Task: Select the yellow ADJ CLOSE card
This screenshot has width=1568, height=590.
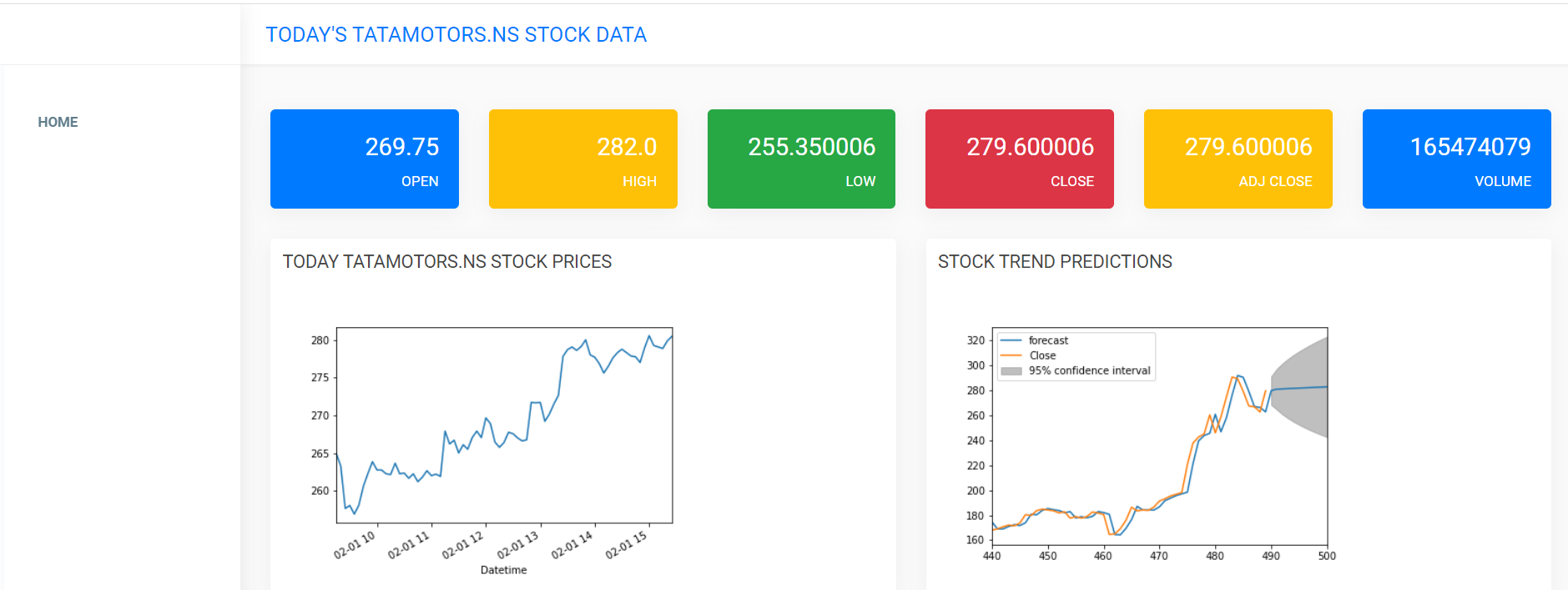Action: [x=1238, y=159]
